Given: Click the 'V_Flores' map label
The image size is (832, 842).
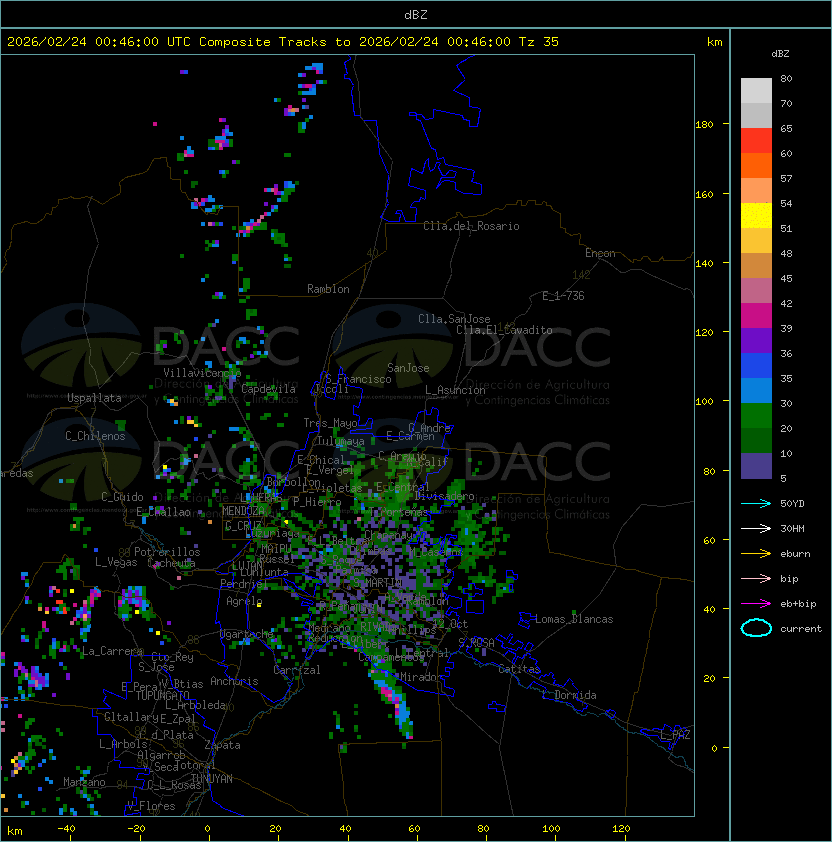Looking at the screenshot, I should pos(151,806).
